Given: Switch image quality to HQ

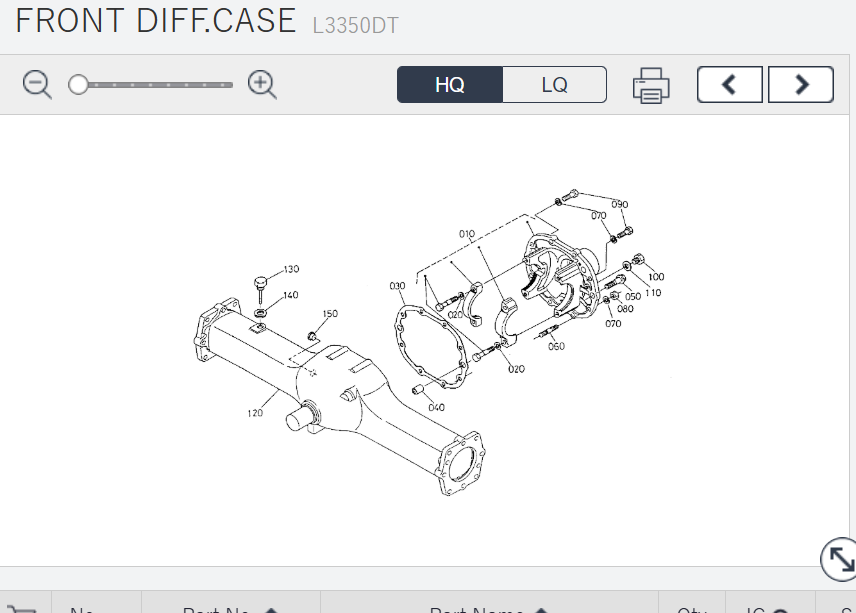Looking at the screenshot, I should (450, 85).
